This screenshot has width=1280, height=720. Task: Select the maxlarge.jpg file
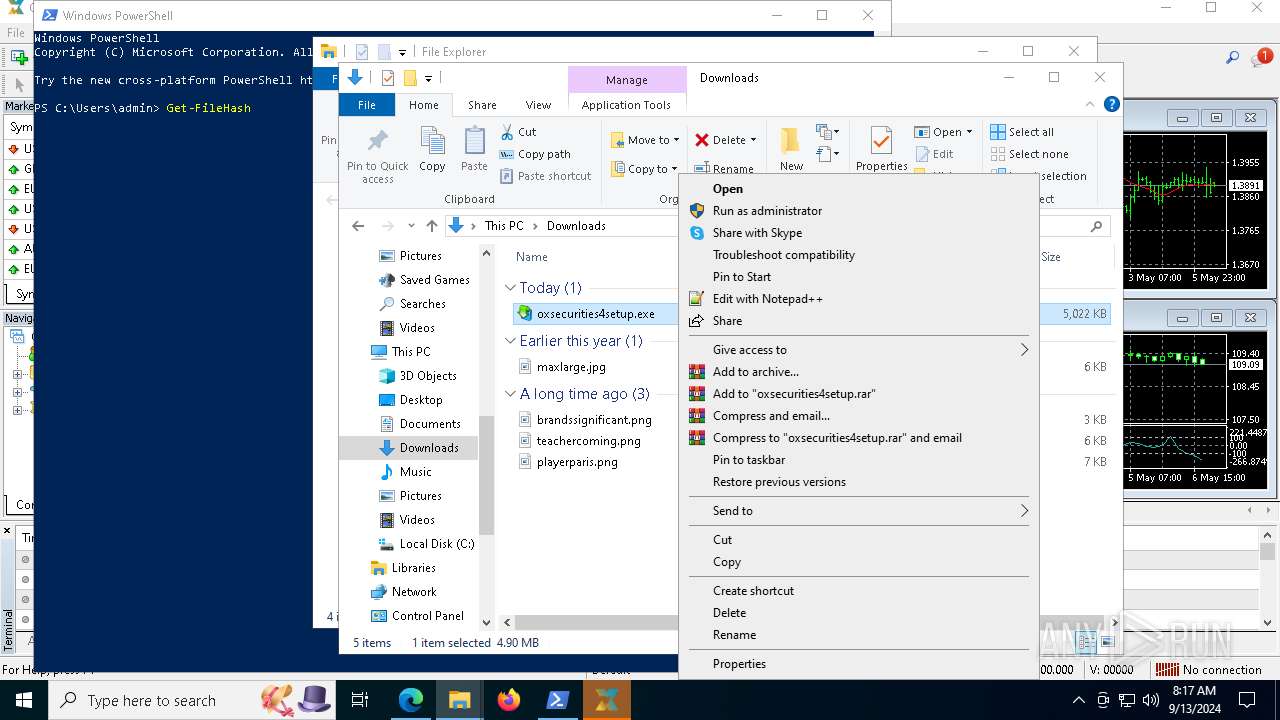coord(571,367)
